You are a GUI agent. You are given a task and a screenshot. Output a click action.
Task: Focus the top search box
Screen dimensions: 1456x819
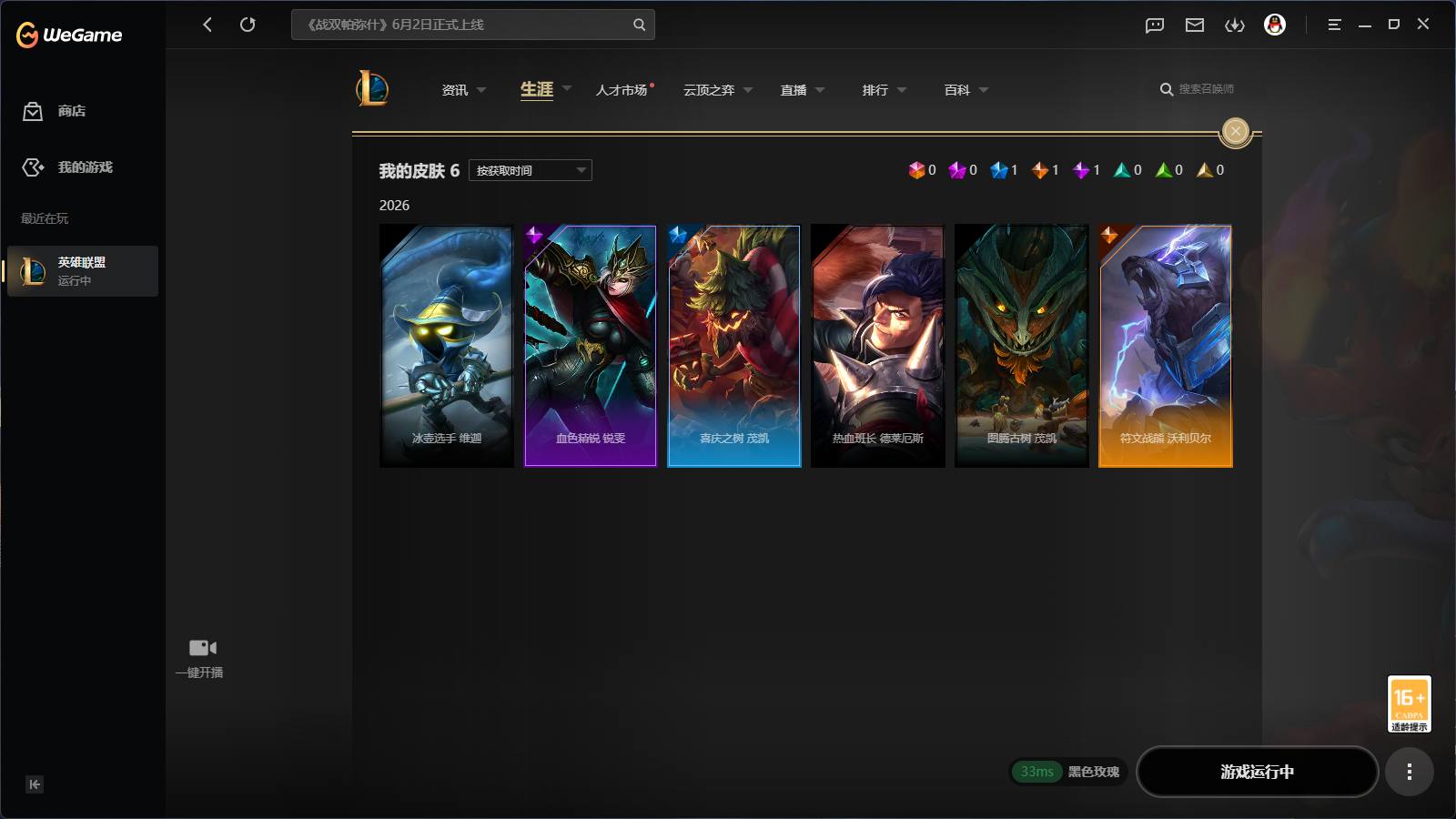[473, 25]
